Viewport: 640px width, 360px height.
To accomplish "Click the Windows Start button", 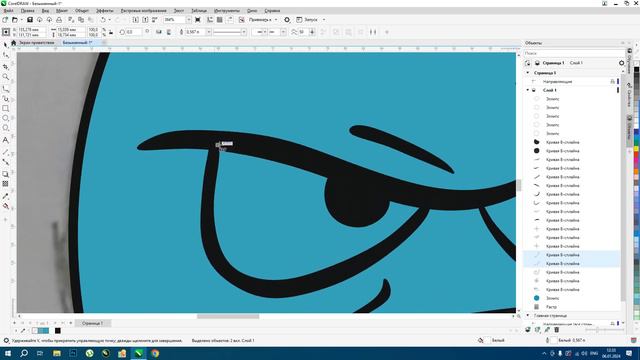I will pos(7,353).
